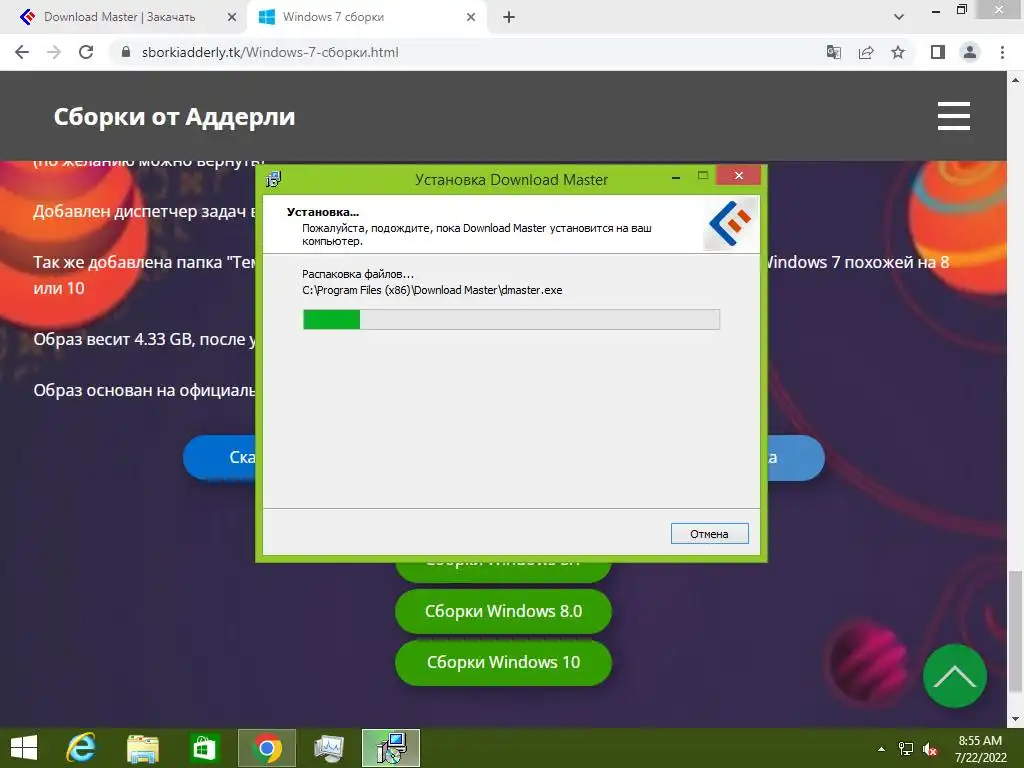Show hidden system tray icons

[882, 749]
